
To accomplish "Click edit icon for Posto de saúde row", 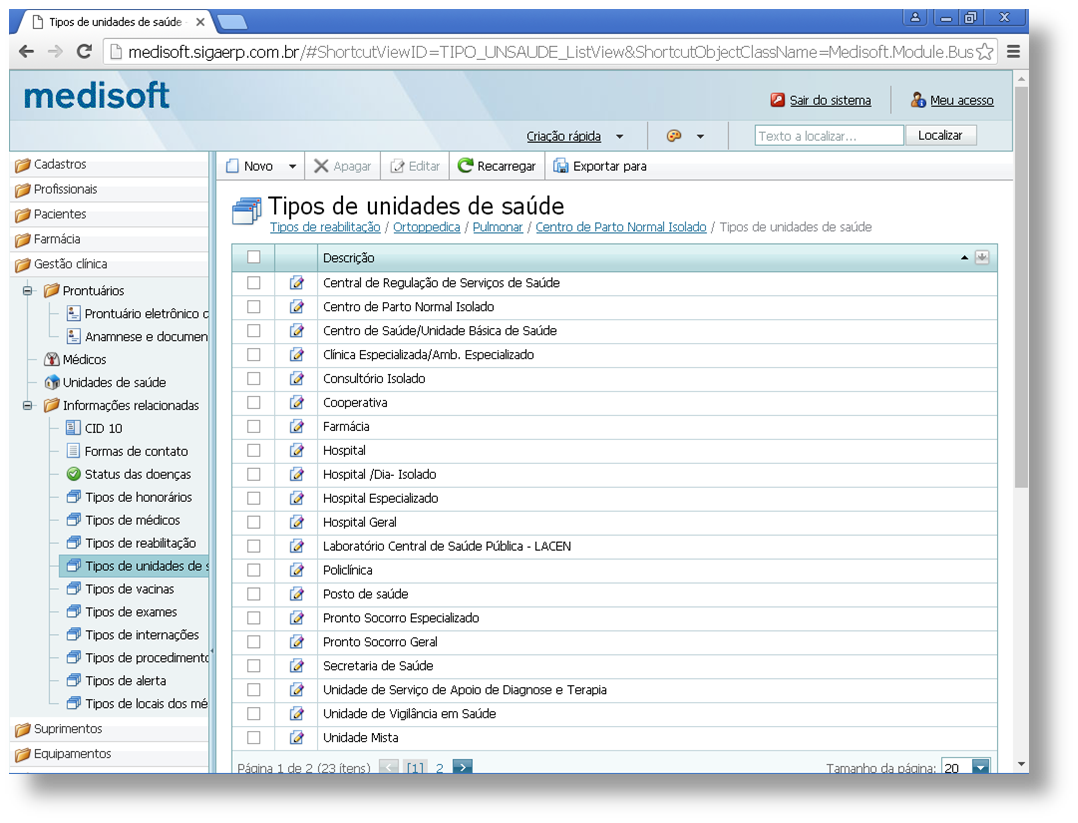I will point(296,594).
